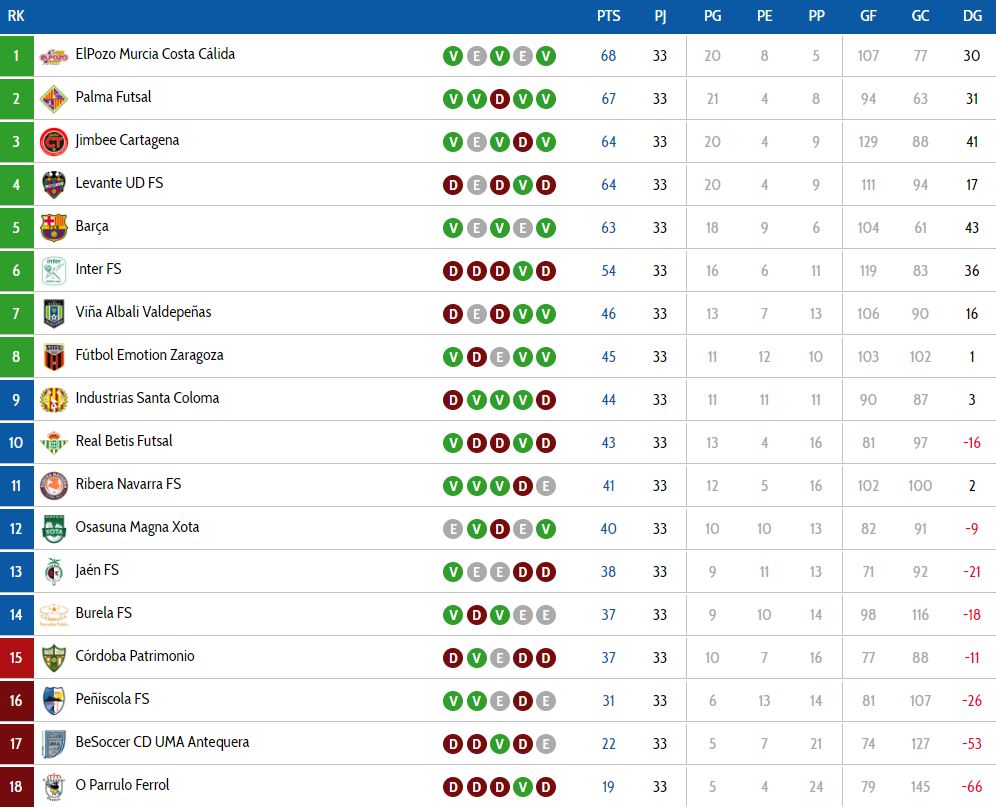This screenshot has height=808, width=996.
Task: Sort by the GC column header
Action: coord(920,16)
